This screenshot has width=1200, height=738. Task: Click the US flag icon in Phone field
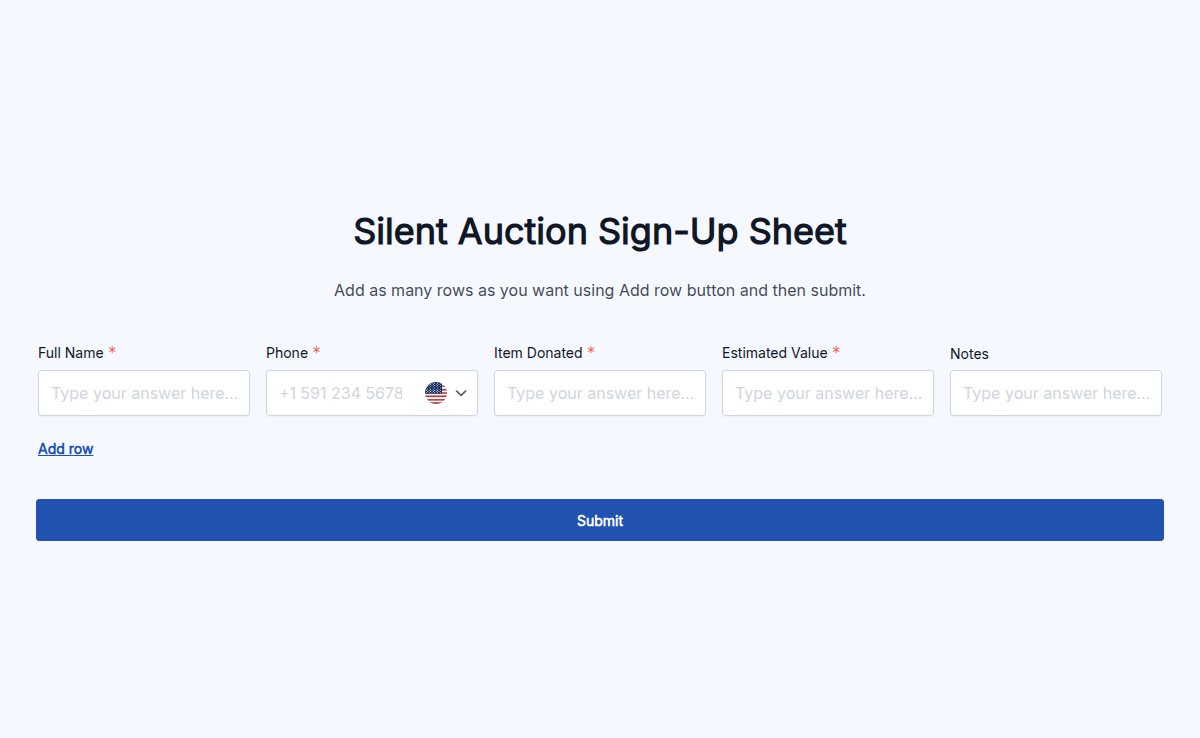435,392
